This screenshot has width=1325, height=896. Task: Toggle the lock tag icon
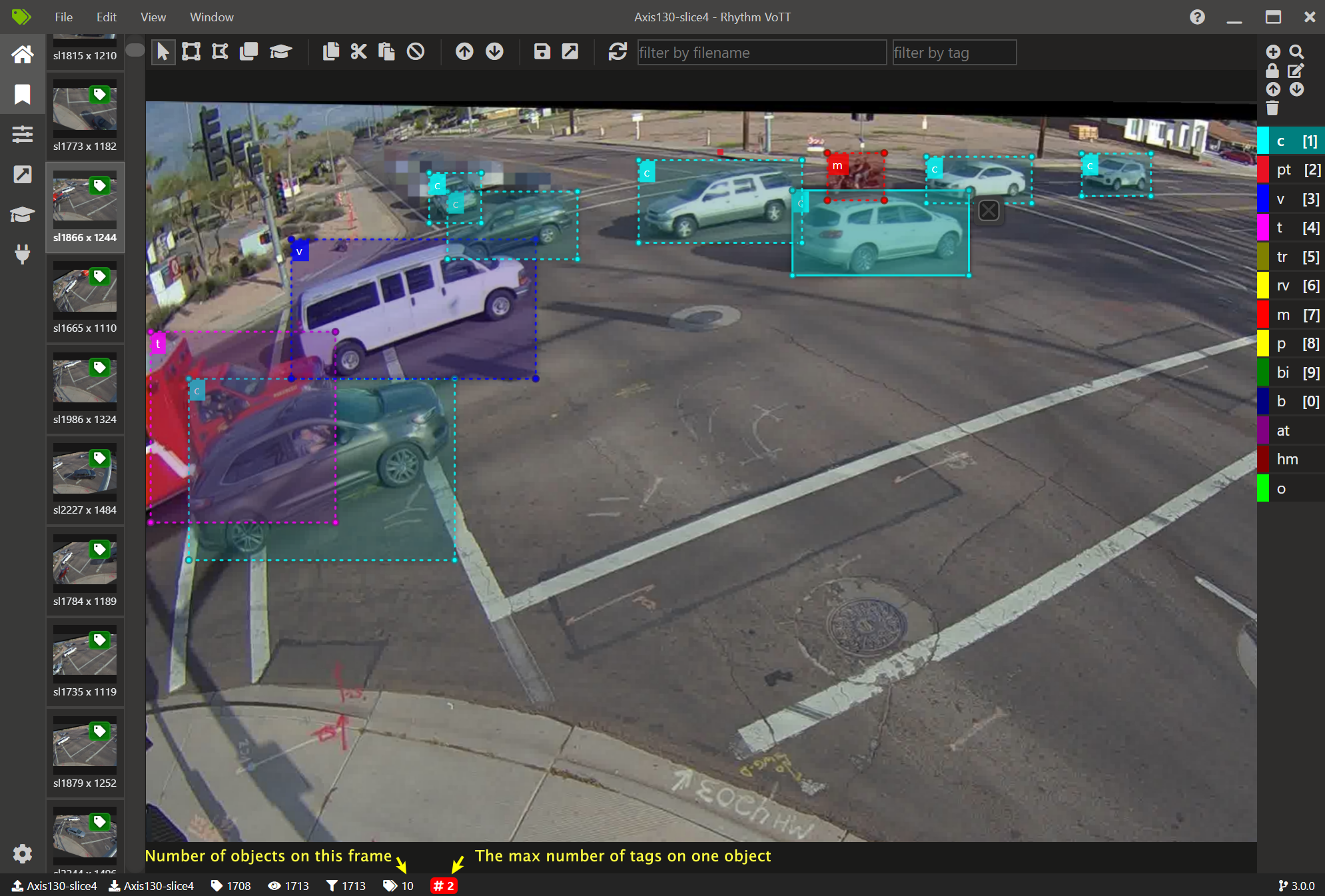pyautogui.click(x=1272, y=71)
